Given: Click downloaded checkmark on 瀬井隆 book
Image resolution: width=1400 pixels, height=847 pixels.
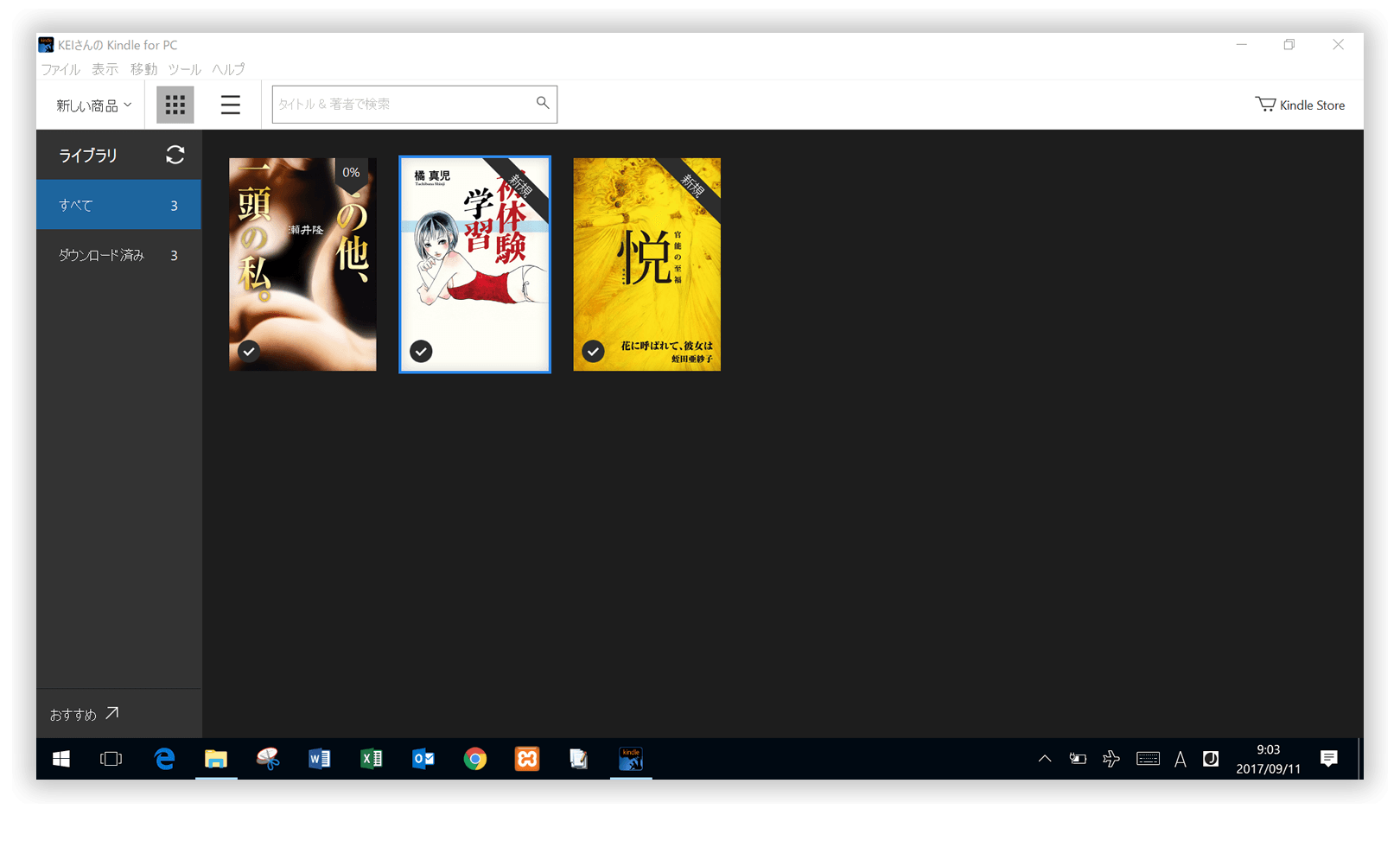Looking at the screenshot, I should 249,351.
